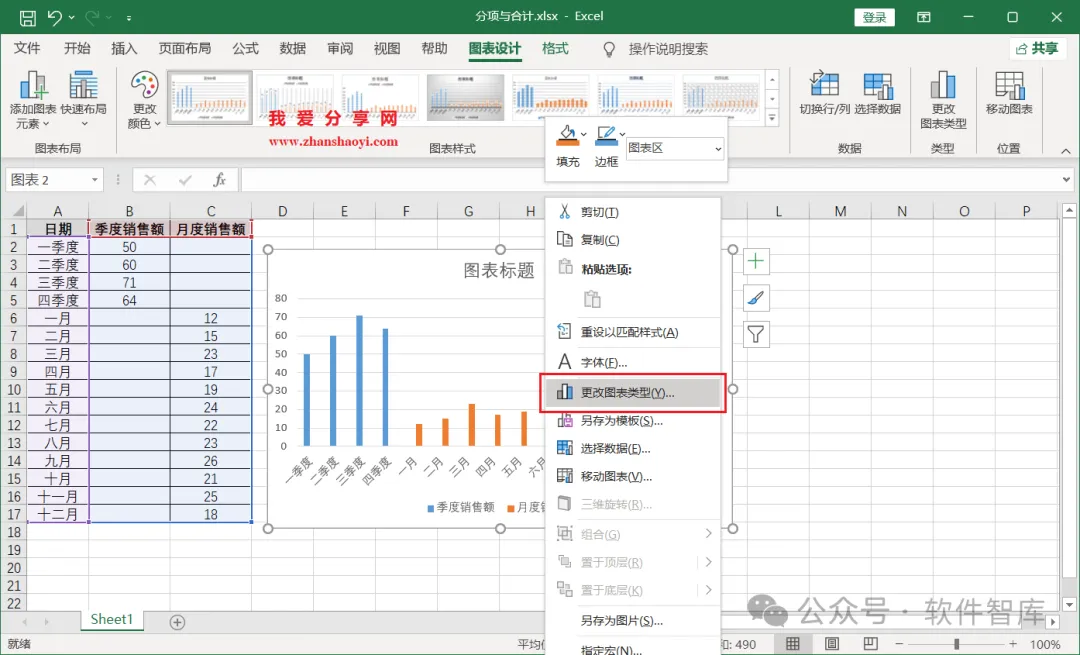Expand the chart styles gallery More arrow
This screenshot has width=1080, height=655.
click(x=772, y=118)
